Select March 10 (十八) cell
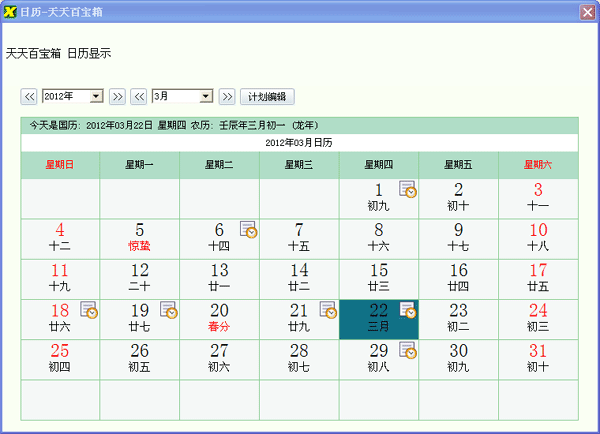The height and width of the screenshot is (434, 600). (x=538, y=239)
